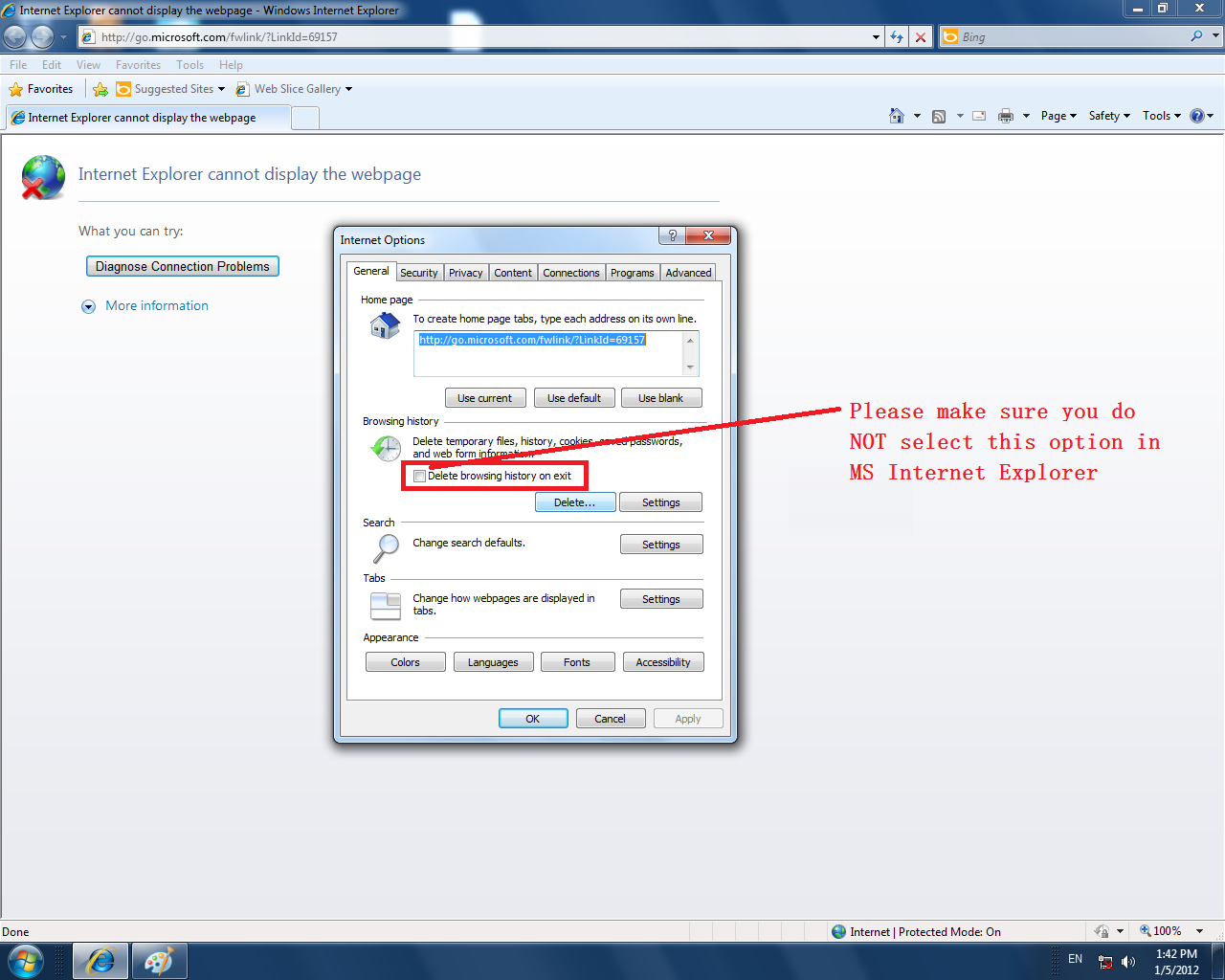Screen dimensions: 1225x980
Task: Click Internet Explorer taskbar icon
Action: 100,961
